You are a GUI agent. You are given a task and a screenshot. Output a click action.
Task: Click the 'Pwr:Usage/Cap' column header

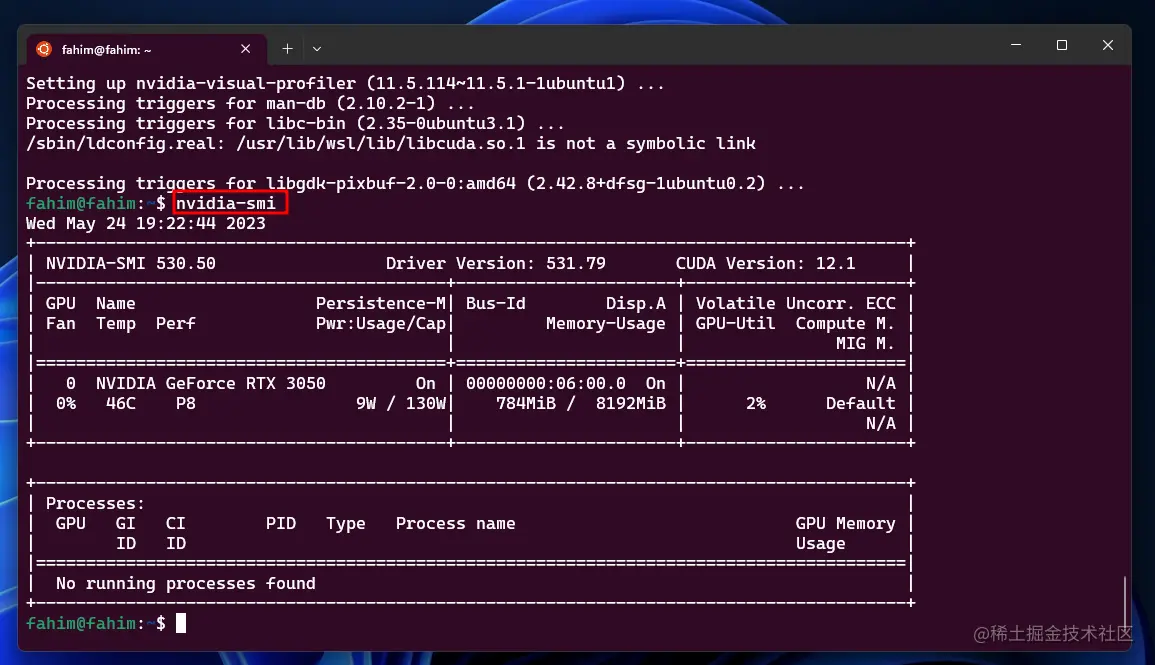pyautogui.click(x=381, y=323)
